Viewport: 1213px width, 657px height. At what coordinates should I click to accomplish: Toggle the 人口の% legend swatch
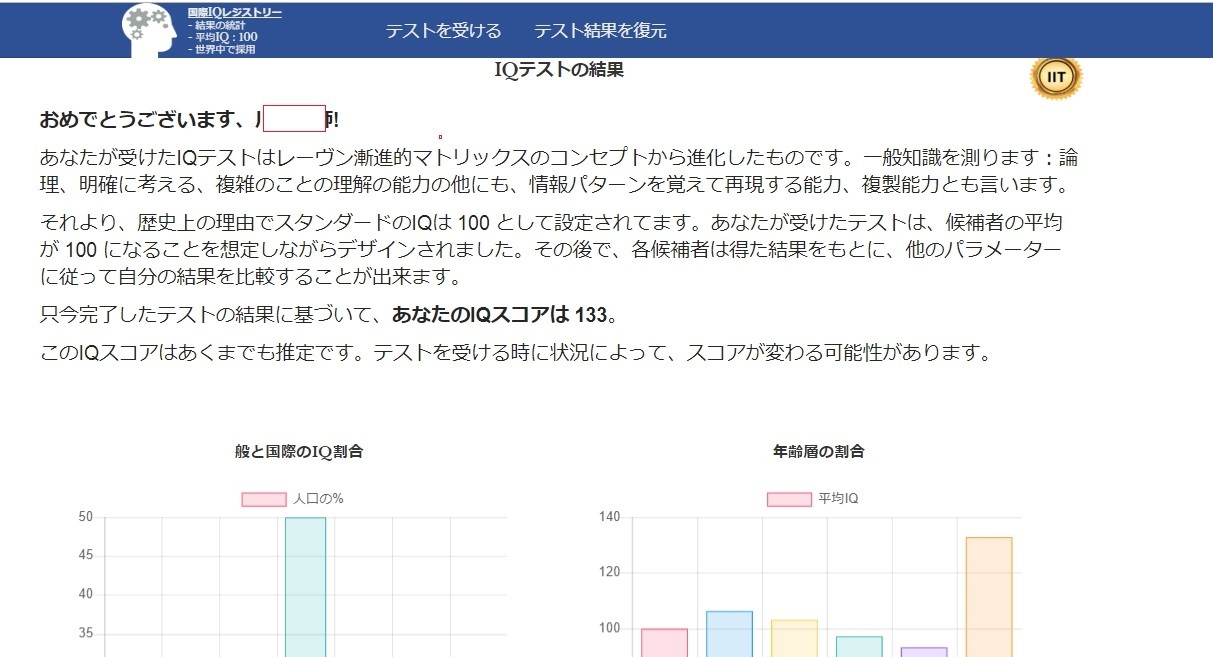coord(264,499)
